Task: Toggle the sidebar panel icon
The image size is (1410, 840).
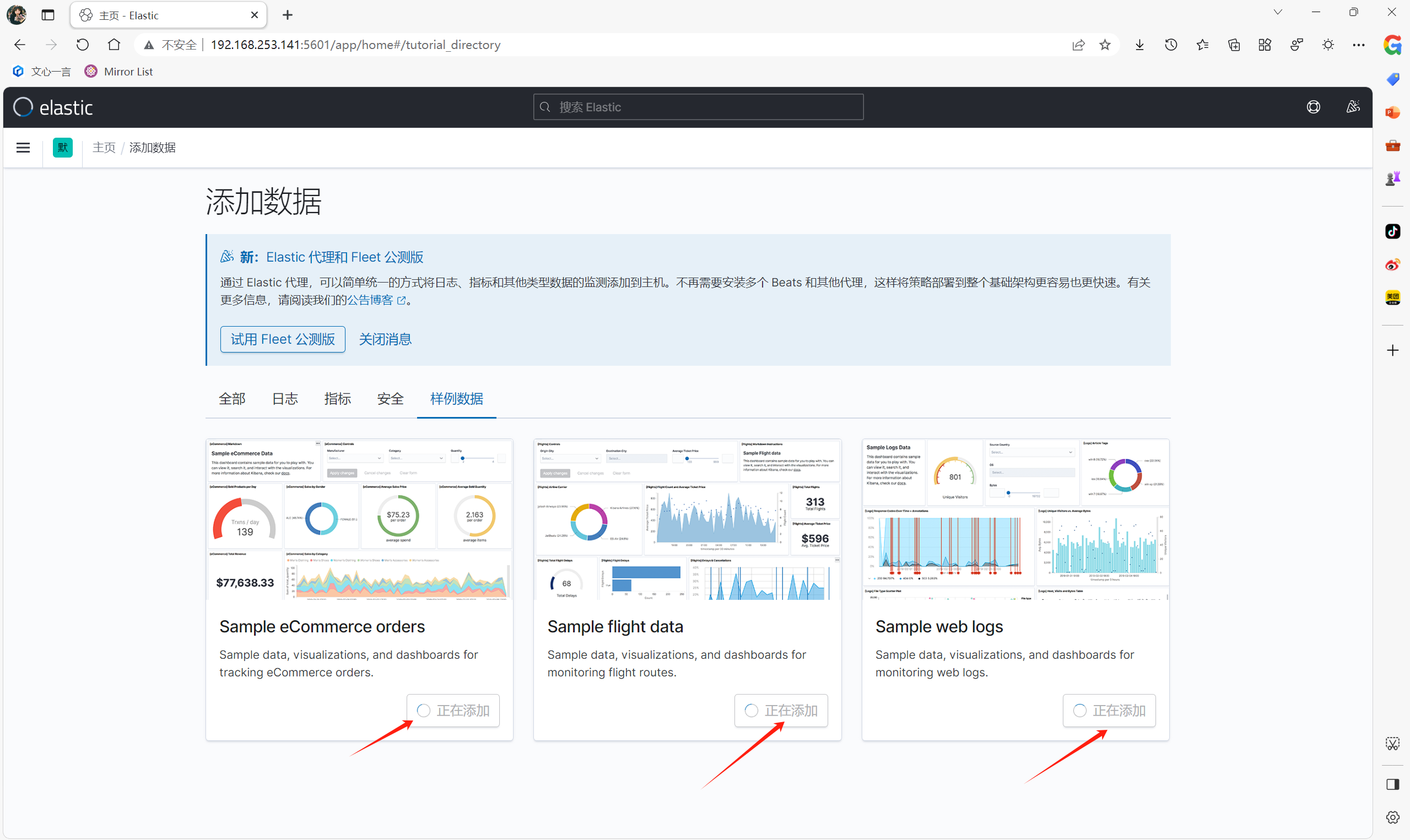Action: point(1392,784)
